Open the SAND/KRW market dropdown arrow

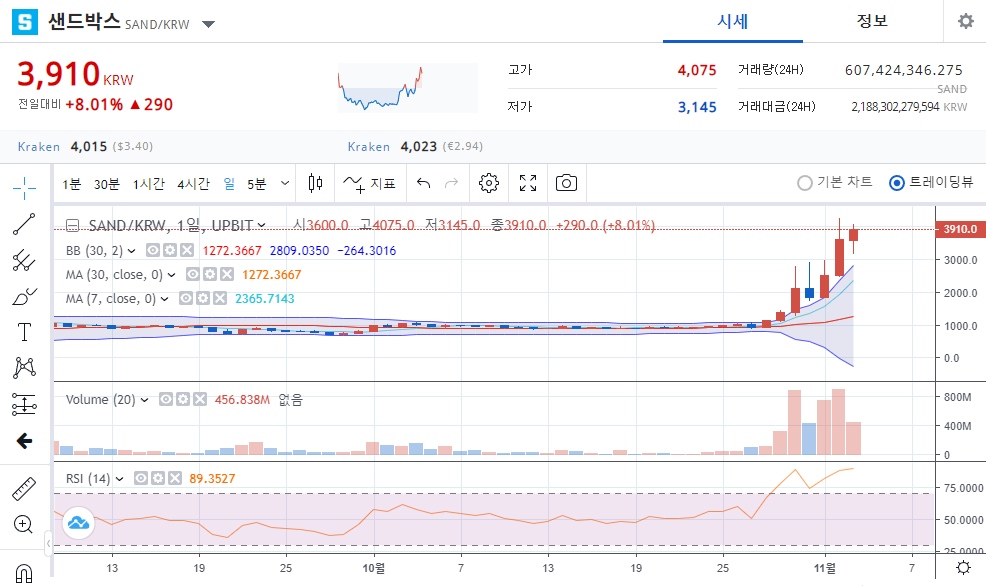pos(208,25)
